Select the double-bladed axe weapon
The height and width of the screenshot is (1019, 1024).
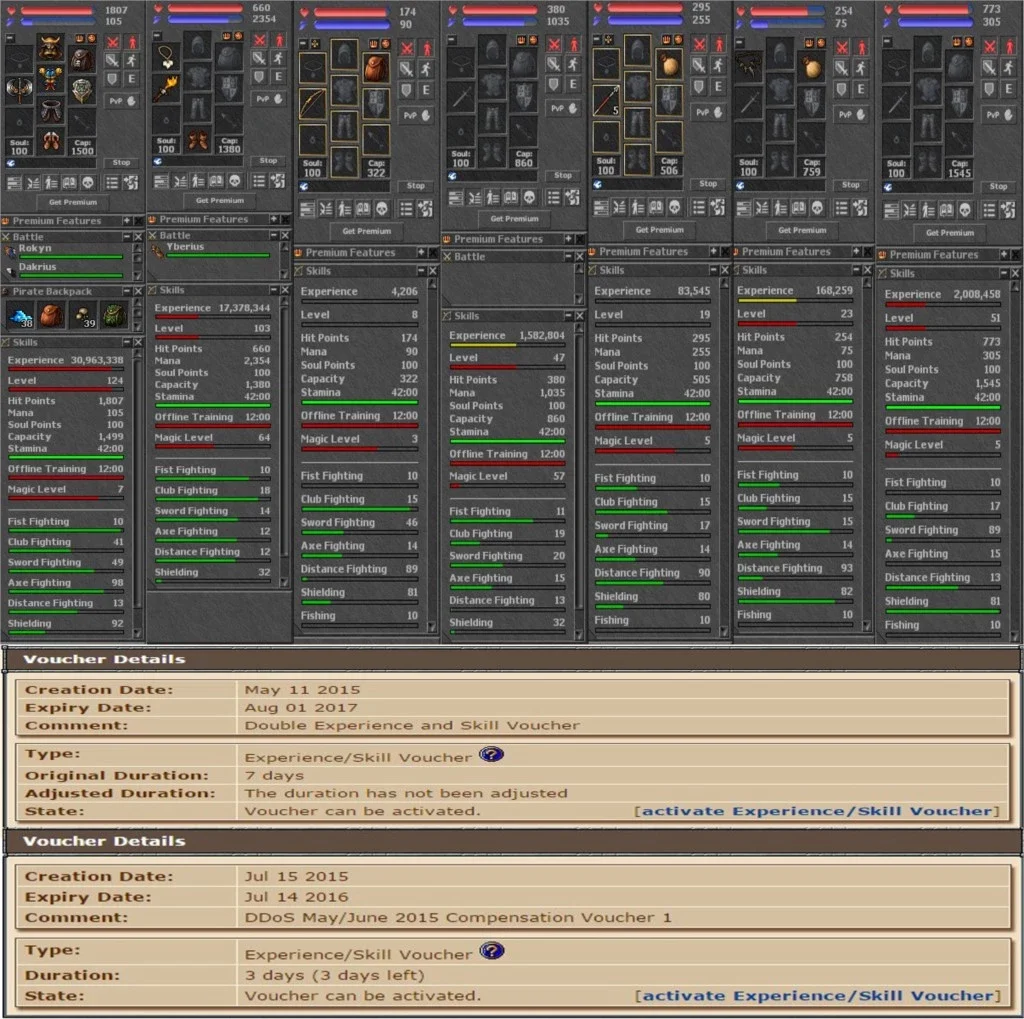[19, 91]
